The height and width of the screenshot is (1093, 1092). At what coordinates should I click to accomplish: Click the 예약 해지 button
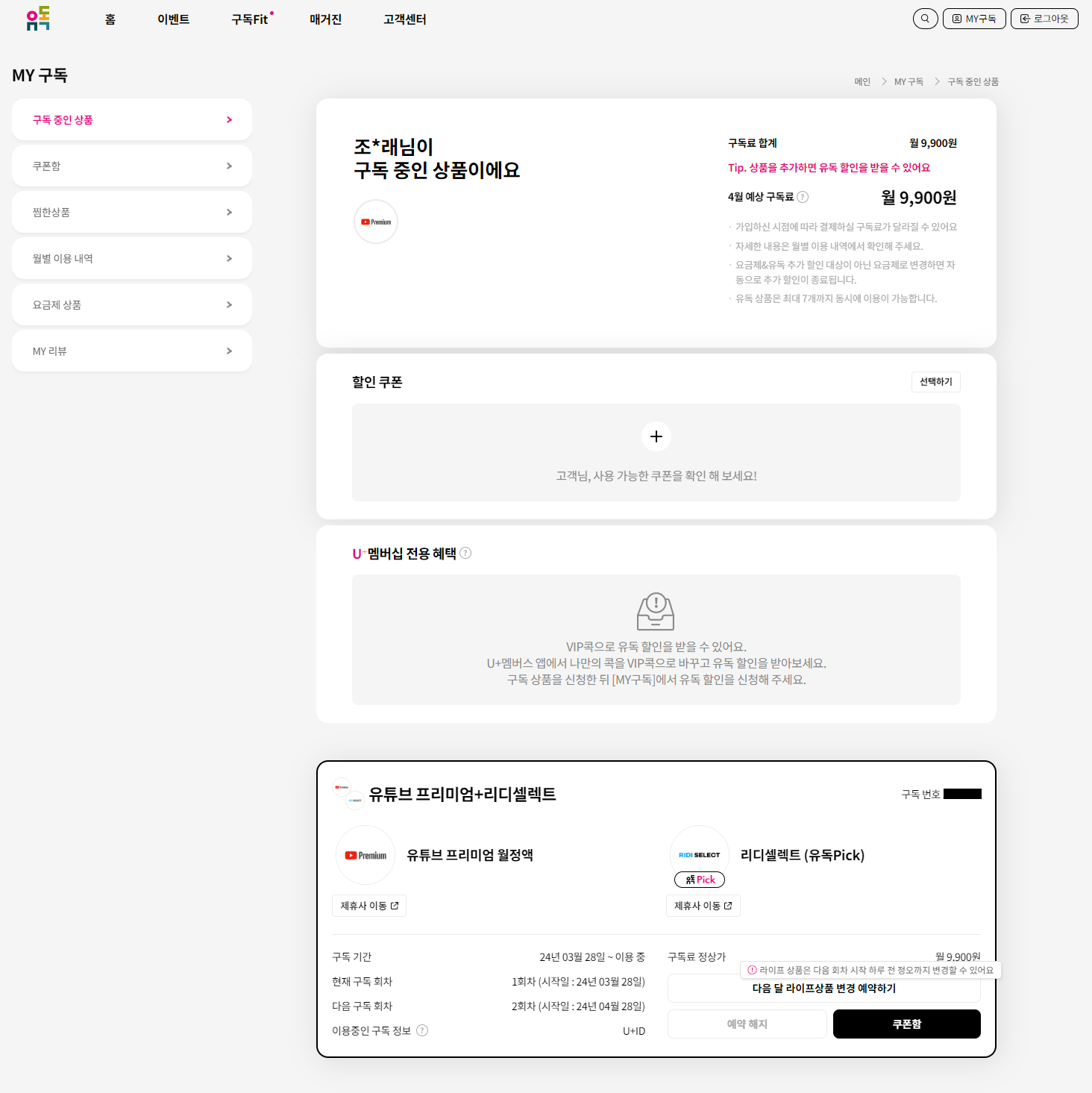click(x=747, y=1024)
